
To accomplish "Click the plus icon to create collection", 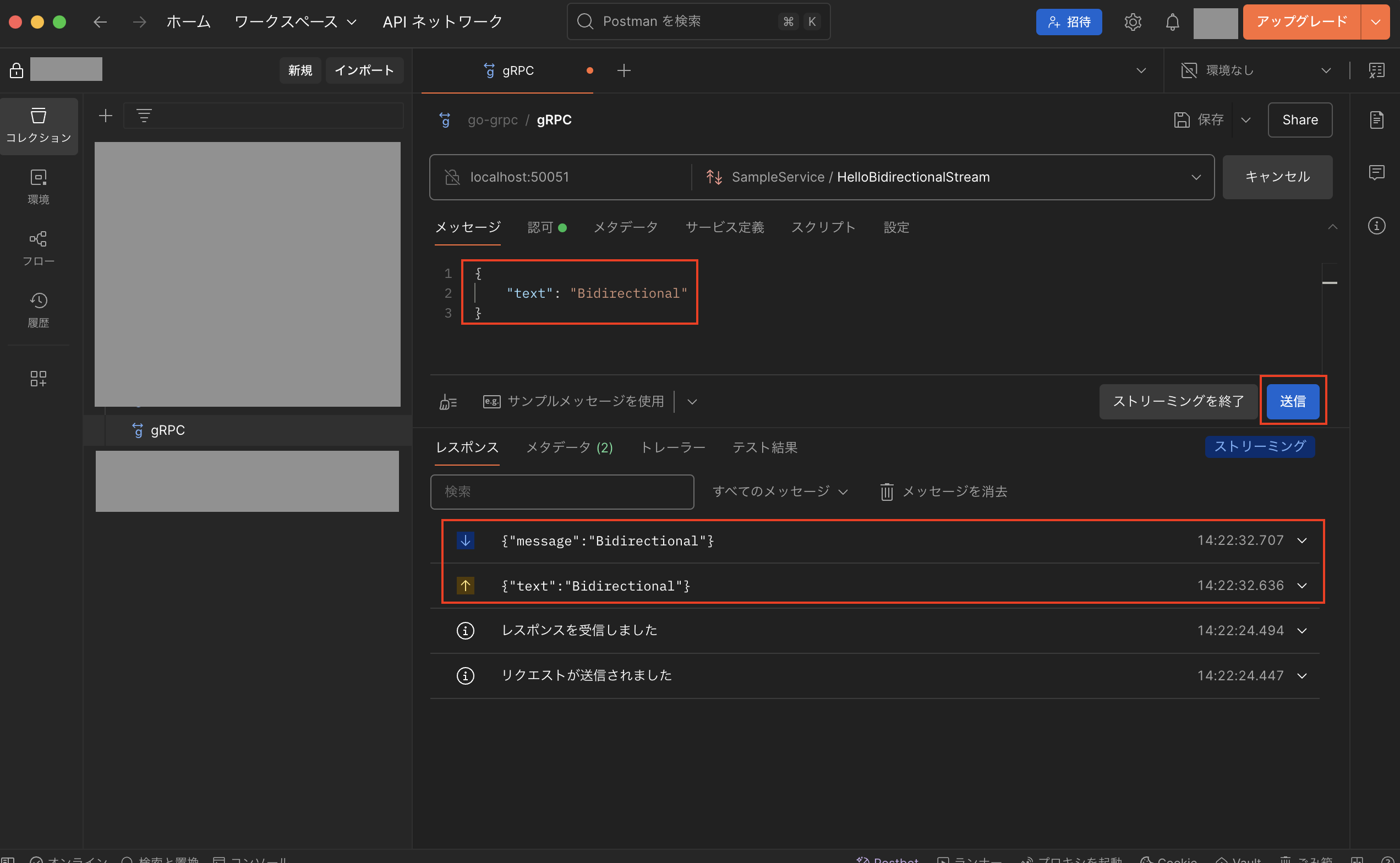I will click(x=106, y=116).
